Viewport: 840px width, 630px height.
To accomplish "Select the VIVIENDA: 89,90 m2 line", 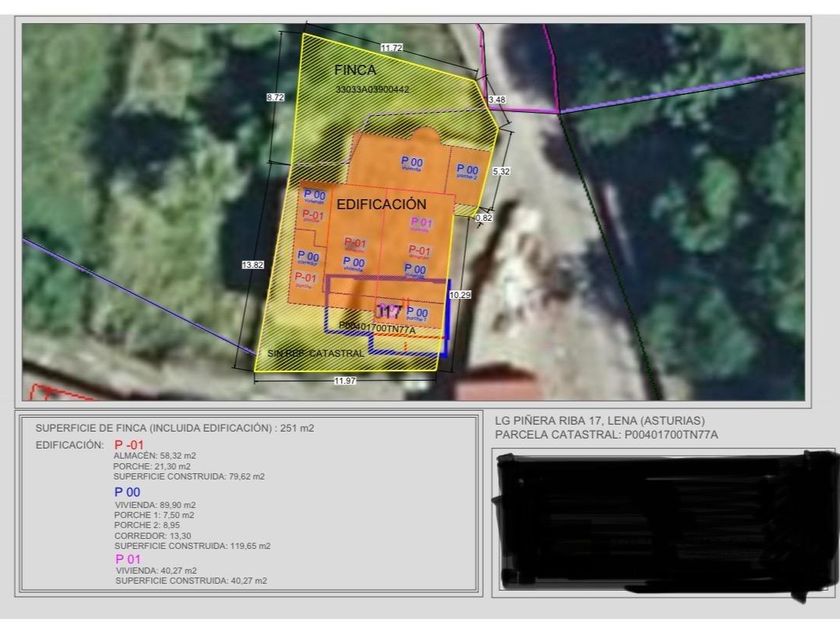I will [x=155, y=505].
